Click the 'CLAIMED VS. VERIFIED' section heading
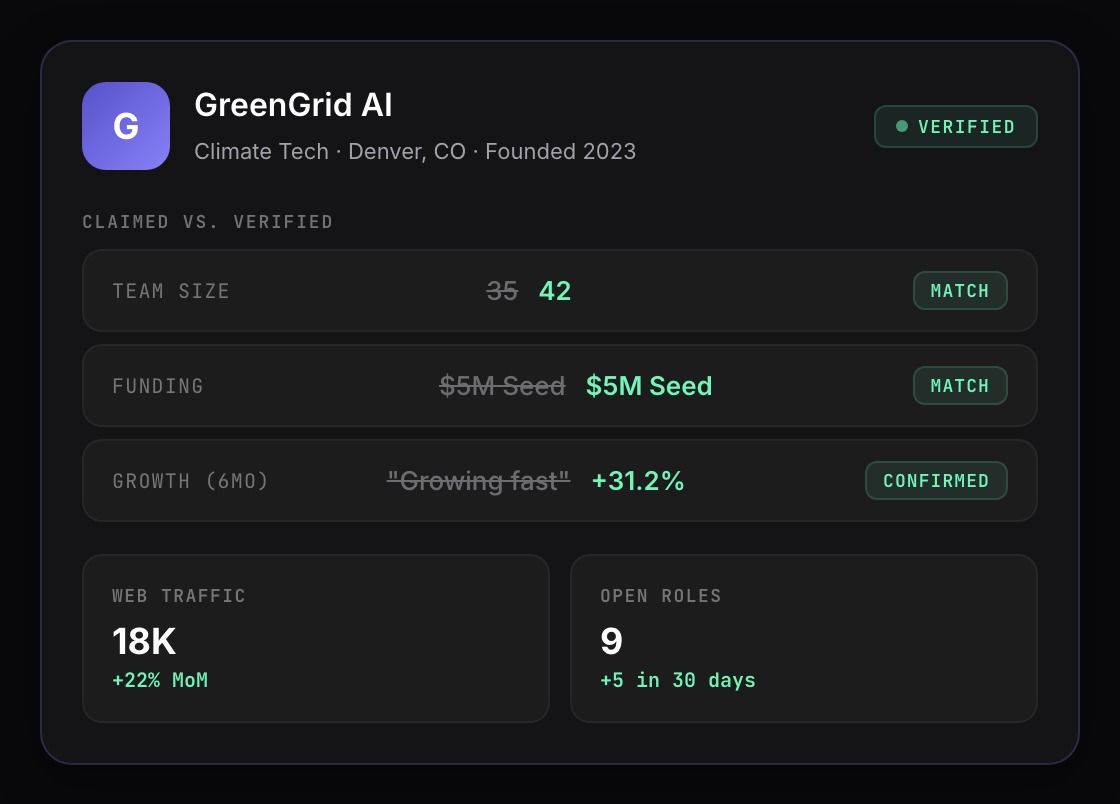 click(x=207, y=222)
